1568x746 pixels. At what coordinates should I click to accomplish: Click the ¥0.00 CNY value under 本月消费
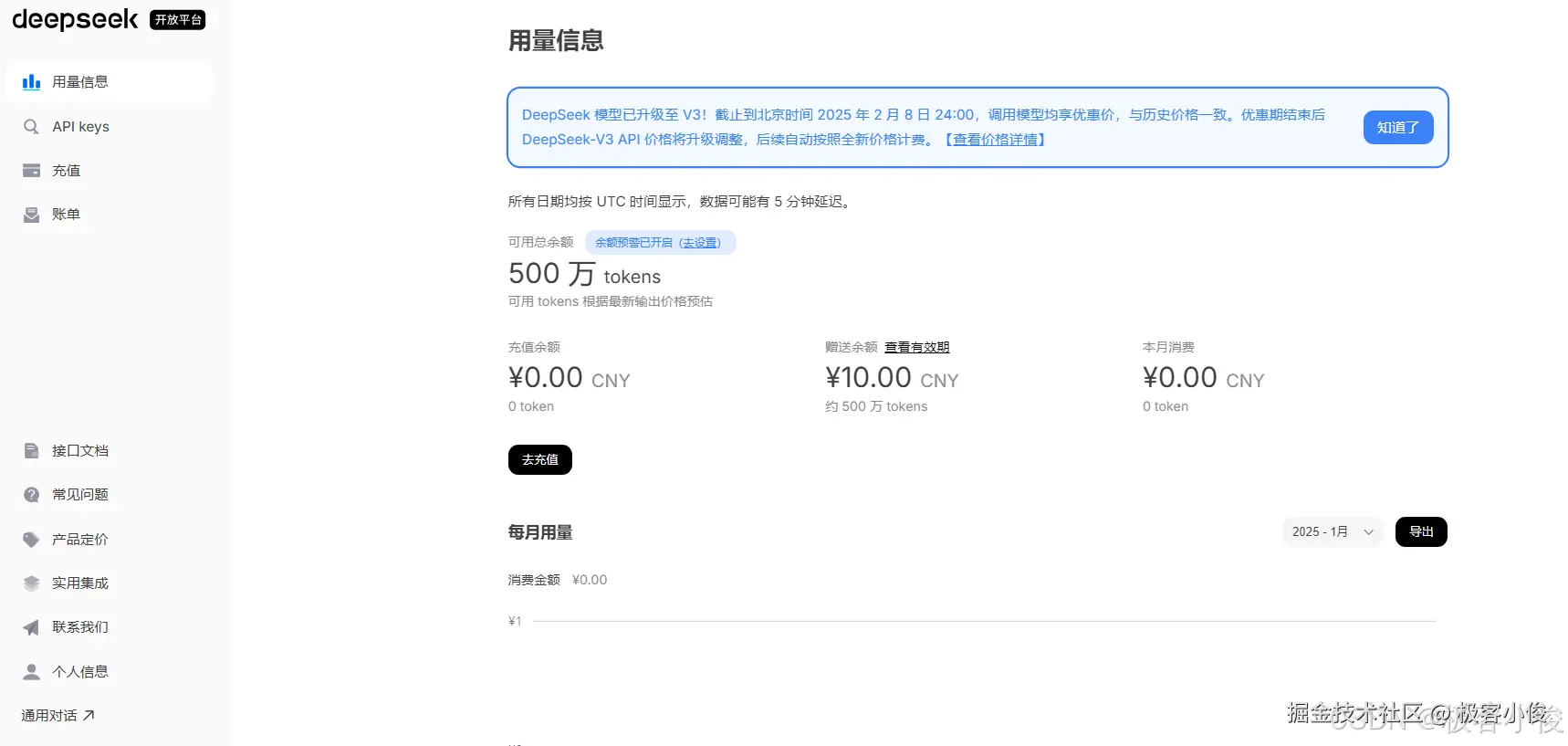coord(1203,378)
